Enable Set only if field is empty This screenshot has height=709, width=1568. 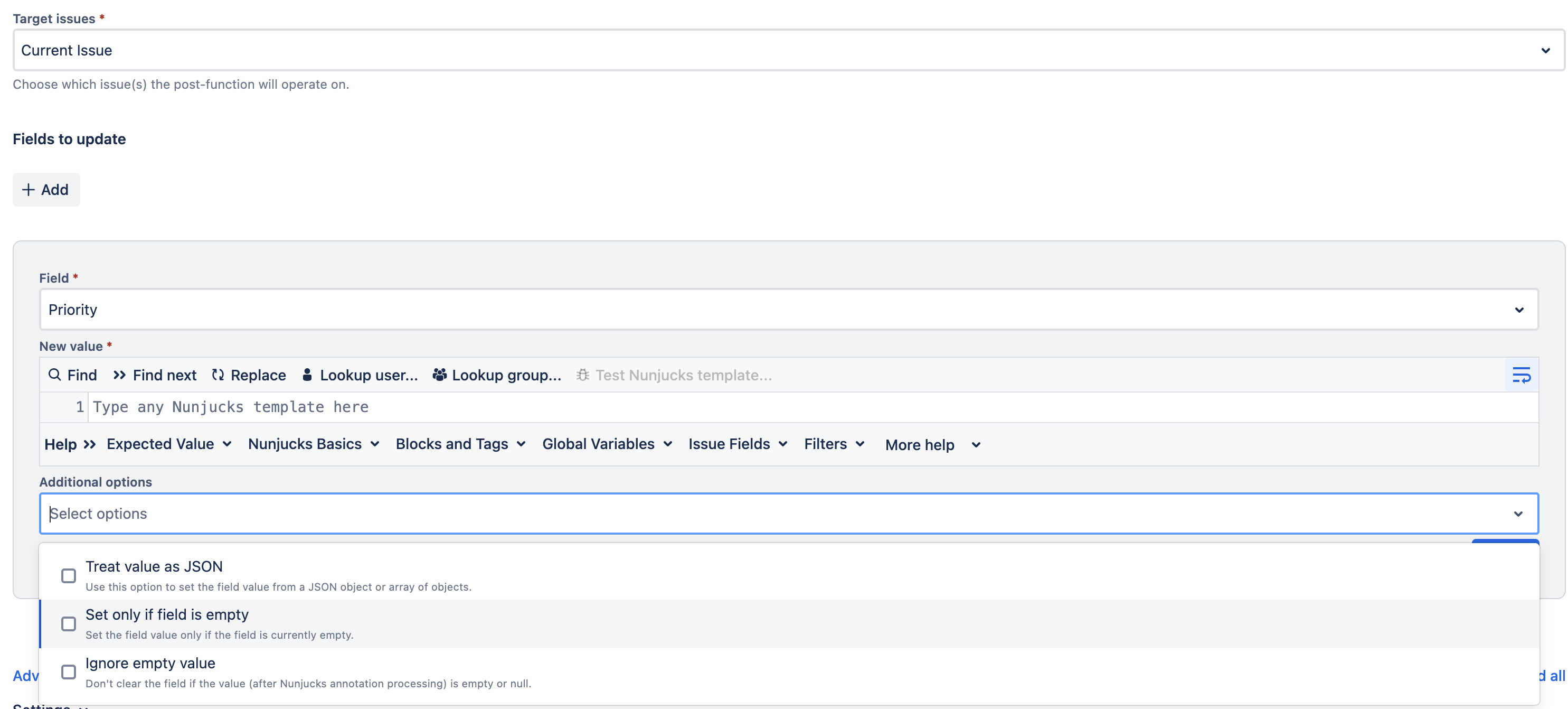(69, 624)
